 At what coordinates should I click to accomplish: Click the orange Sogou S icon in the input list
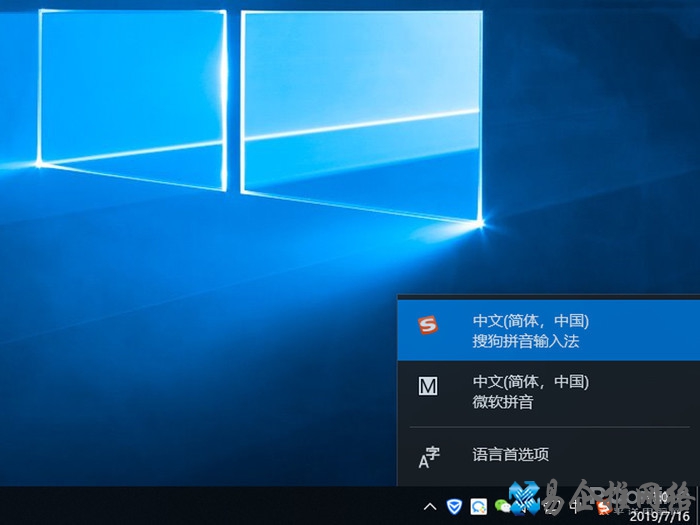pos(428,327)
